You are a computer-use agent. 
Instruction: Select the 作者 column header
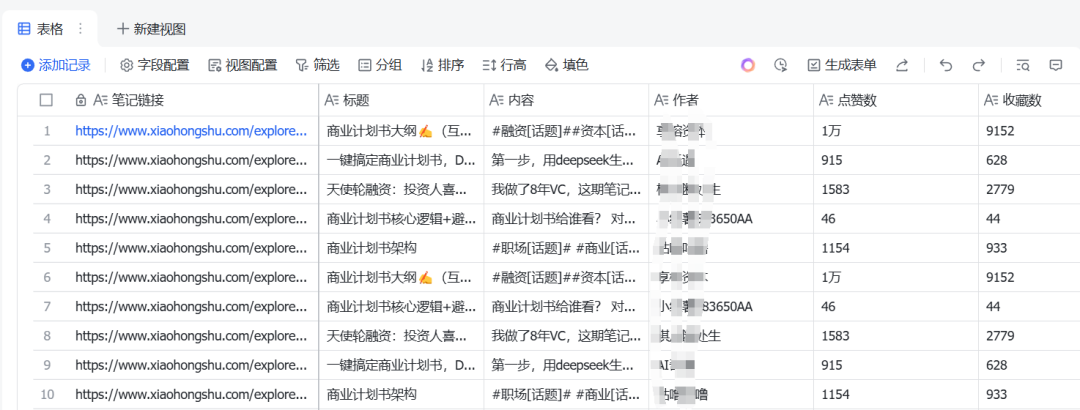point(731,101)
